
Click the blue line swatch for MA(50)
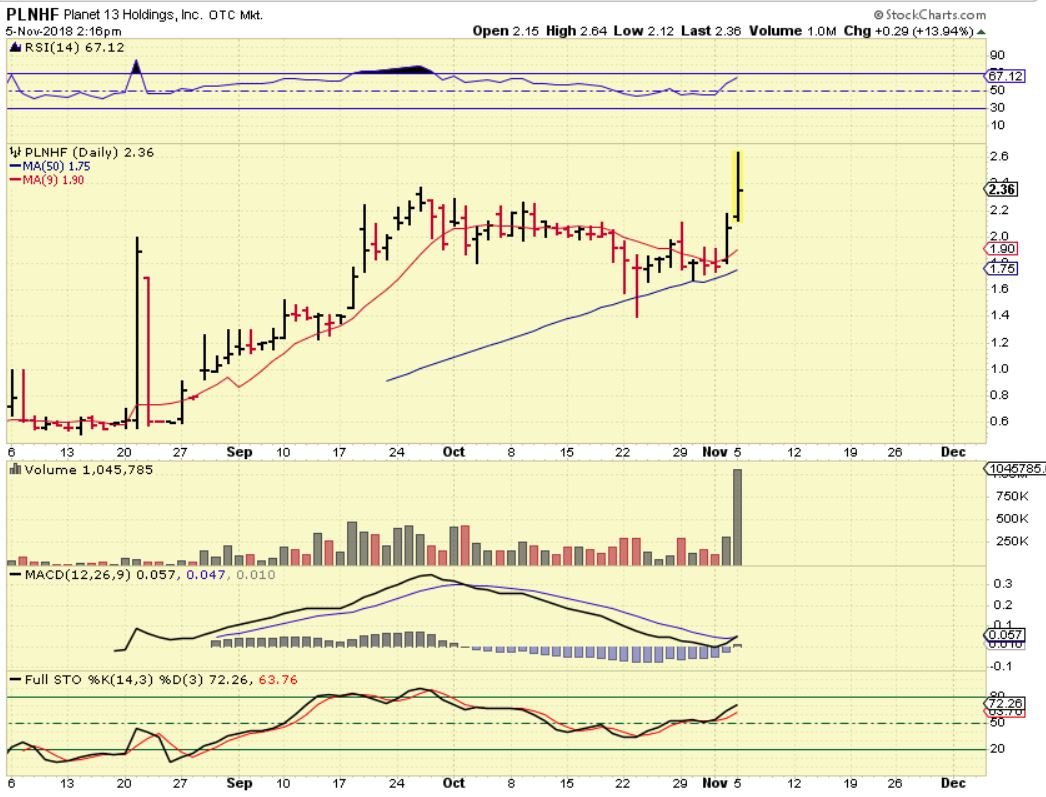tap(15, 167)
